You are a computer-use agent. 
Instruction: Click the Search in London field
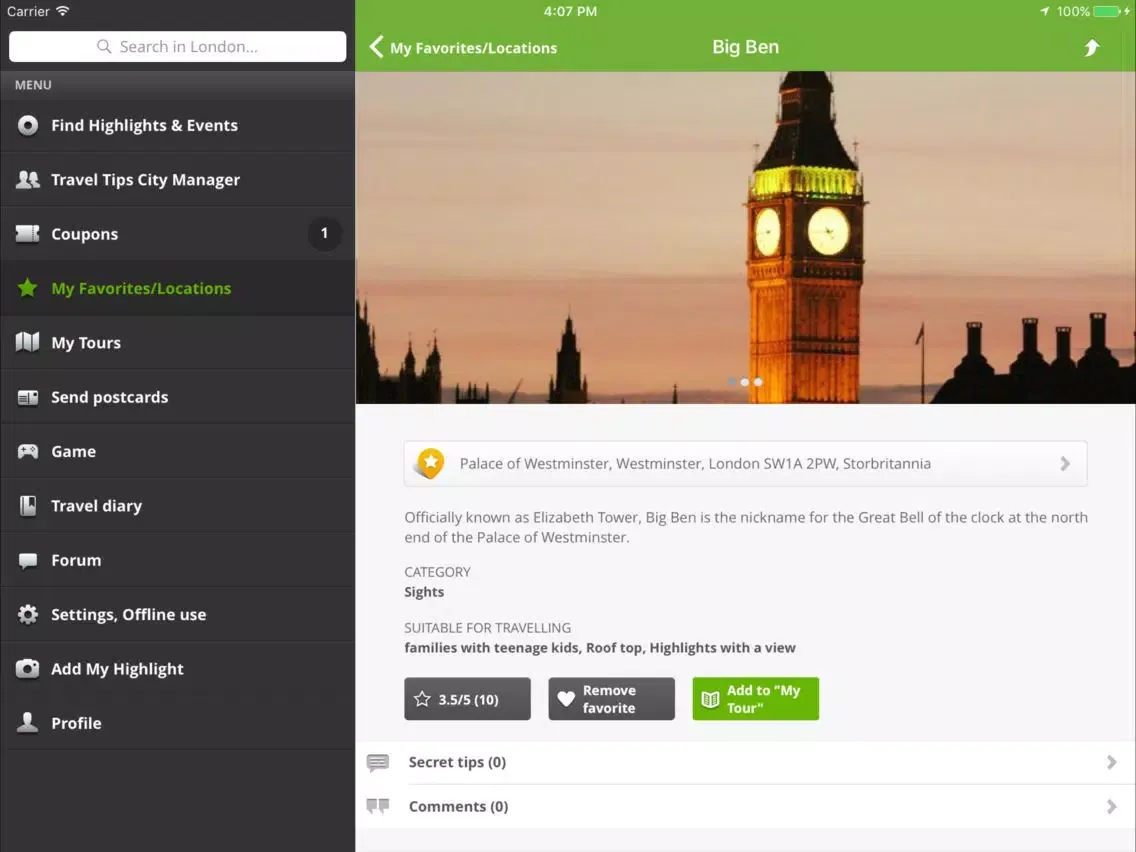(x=178, y=46)
